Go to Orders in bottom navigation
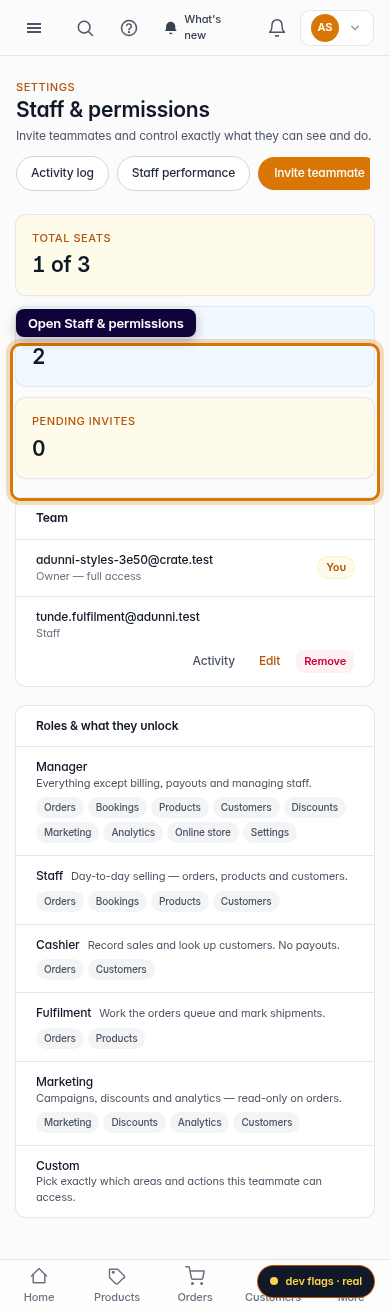The width and height of the screenshot is (390, 1313). 195,1285
